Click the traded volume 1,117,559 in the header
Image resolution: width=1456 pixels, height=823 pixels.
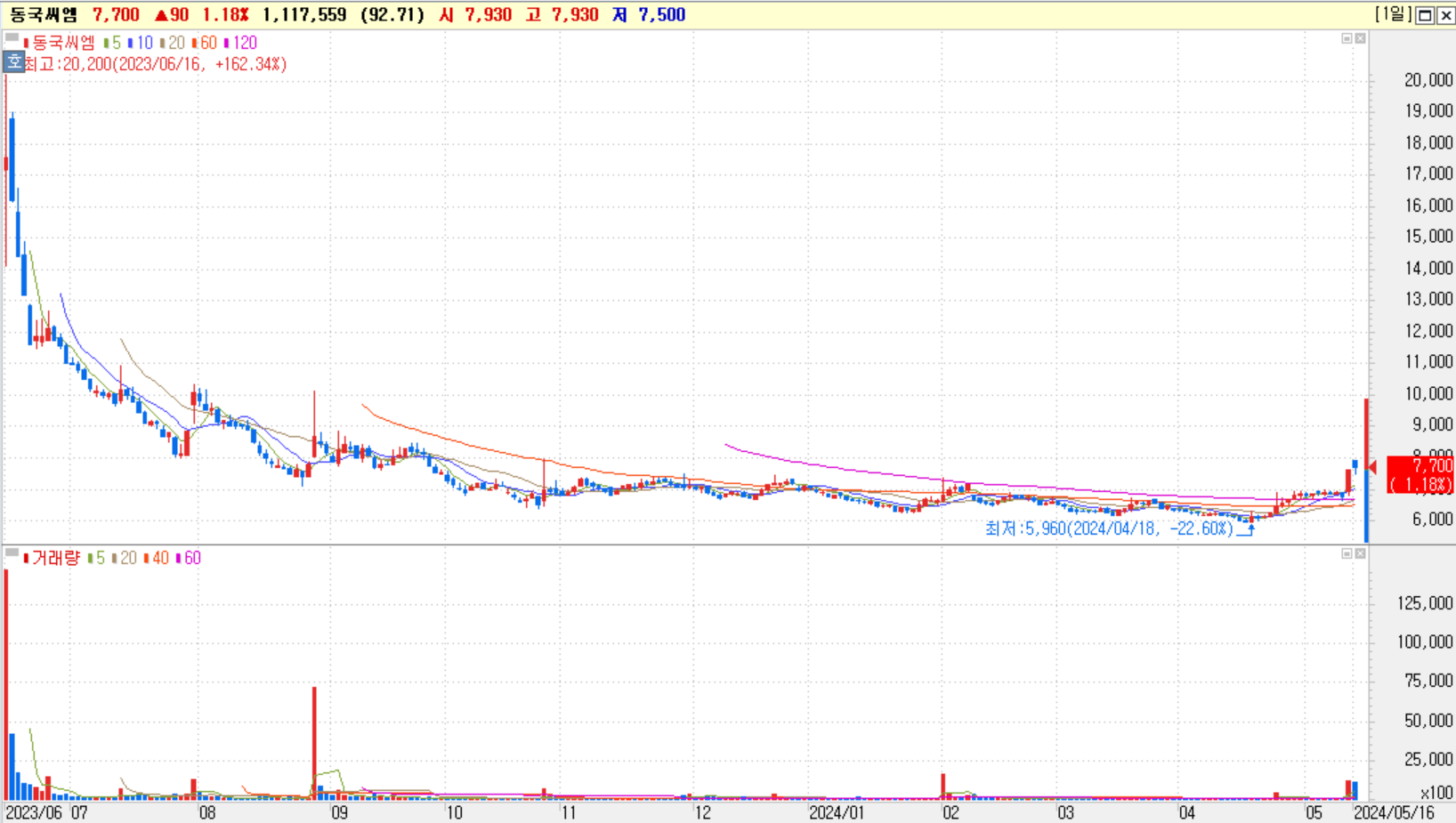(x=303, y=15)
